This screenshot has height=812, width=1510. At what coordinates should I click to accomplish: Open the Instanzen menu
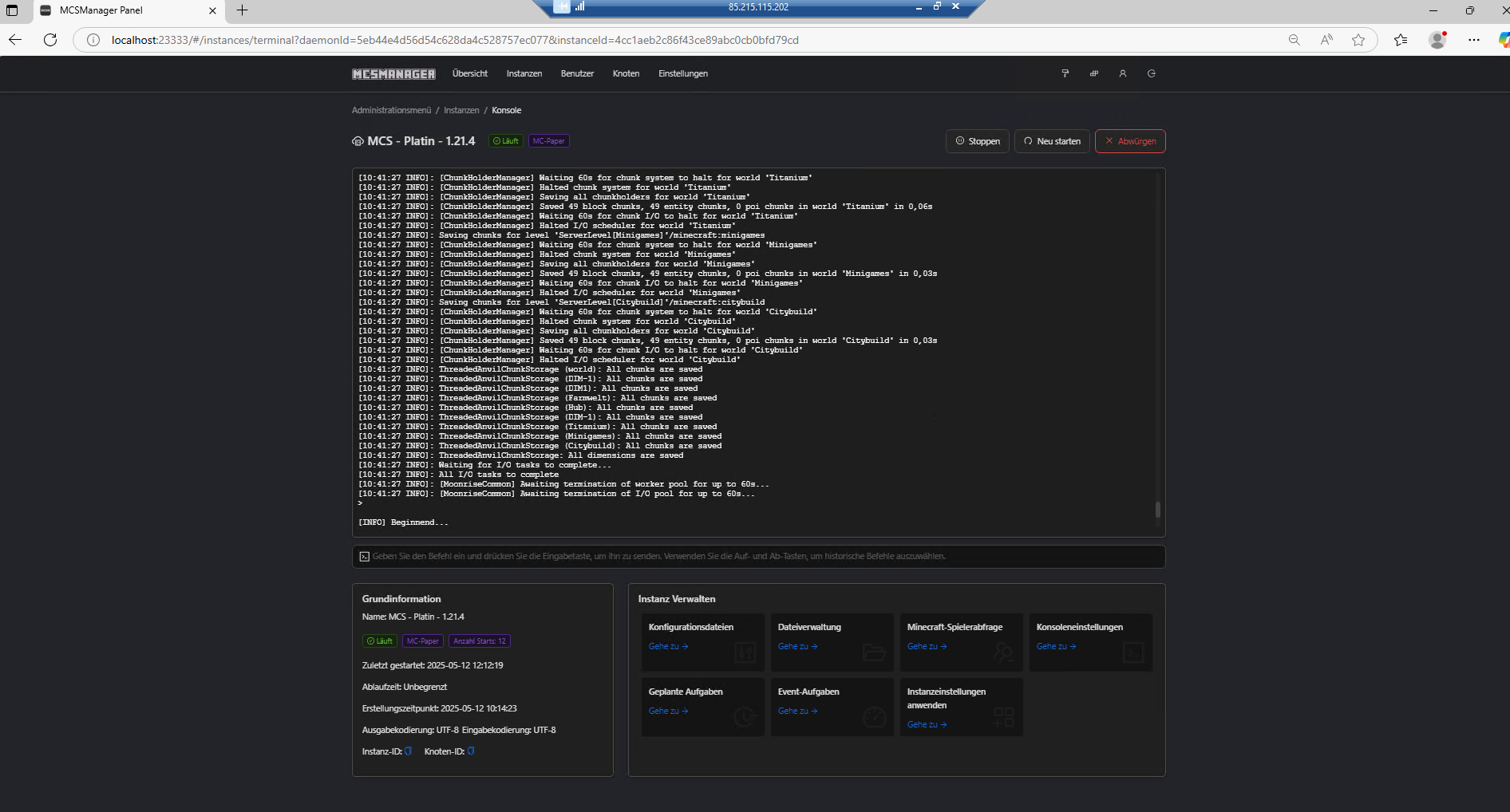point(524,73)
